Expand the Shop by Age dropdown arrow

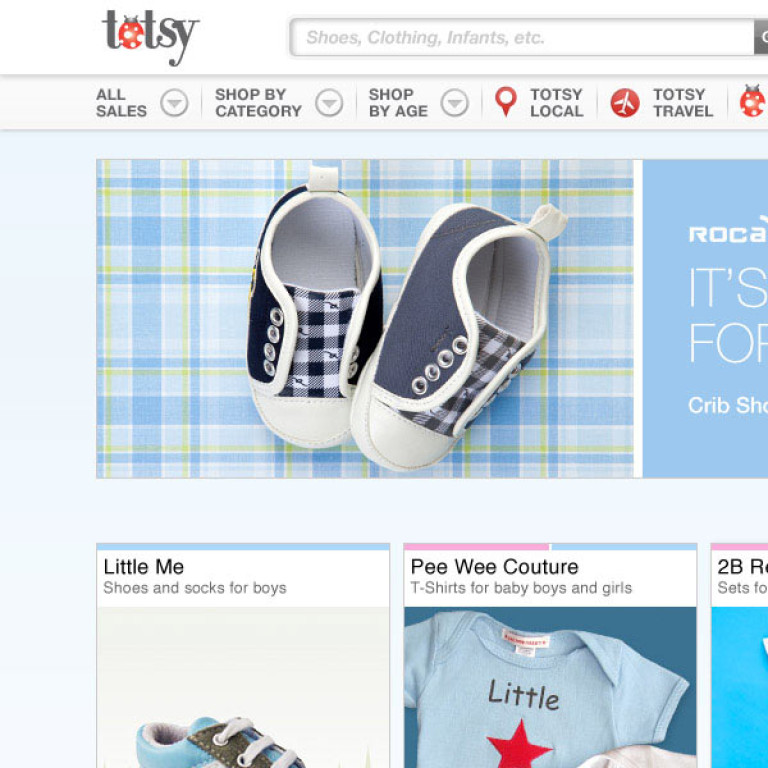click(x=455, y=103)
